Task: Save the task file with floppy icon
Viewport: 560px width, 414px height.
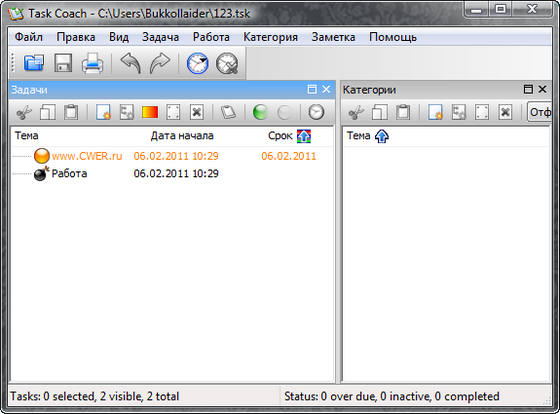Action: pyautogui.click(x=63, y=63)
